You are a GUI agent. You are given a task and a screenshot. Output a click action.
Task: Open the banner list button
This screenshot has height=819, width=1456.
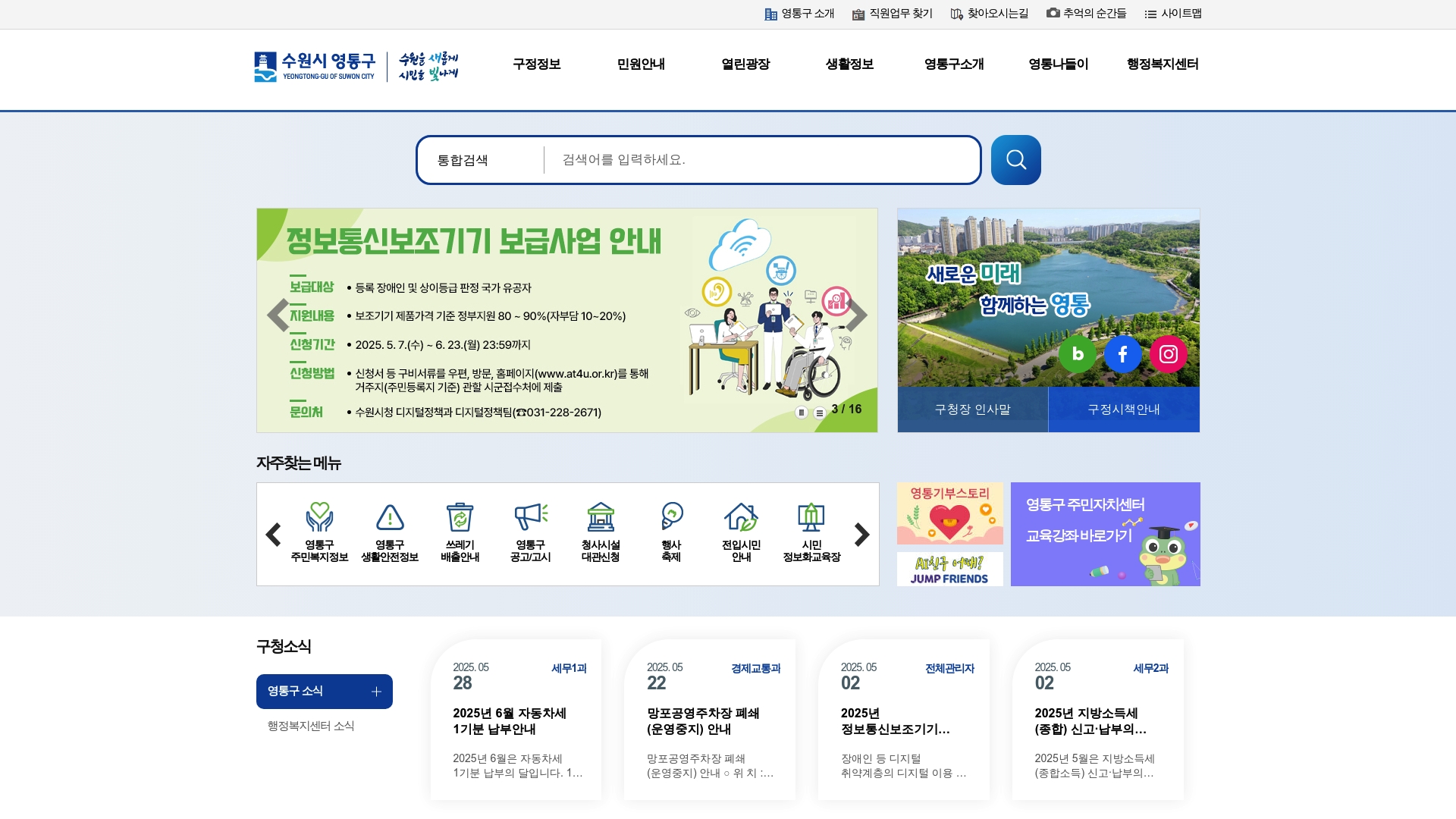coord(819,413)
